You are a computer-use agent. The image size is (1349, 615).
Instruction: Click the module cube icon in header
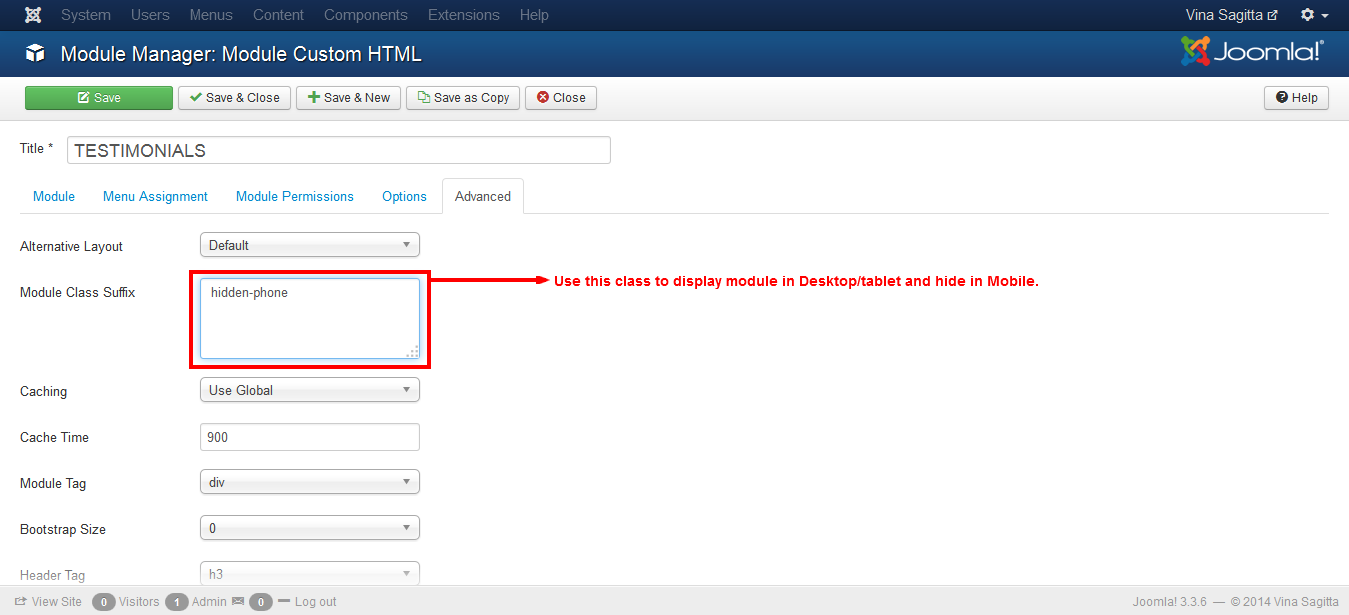click(36, 54)
